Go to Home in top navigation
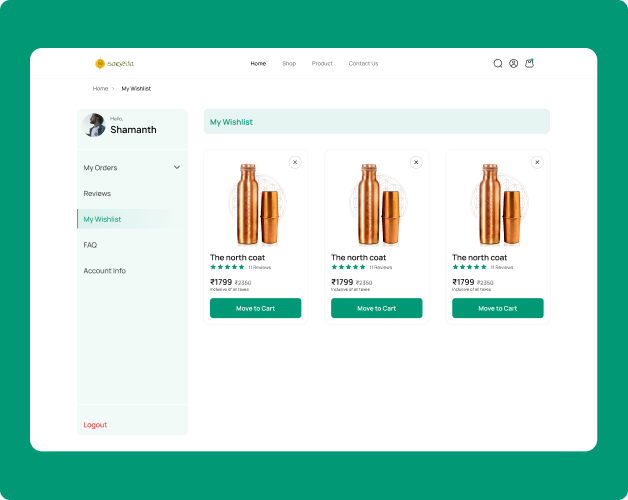 [258, 63]
